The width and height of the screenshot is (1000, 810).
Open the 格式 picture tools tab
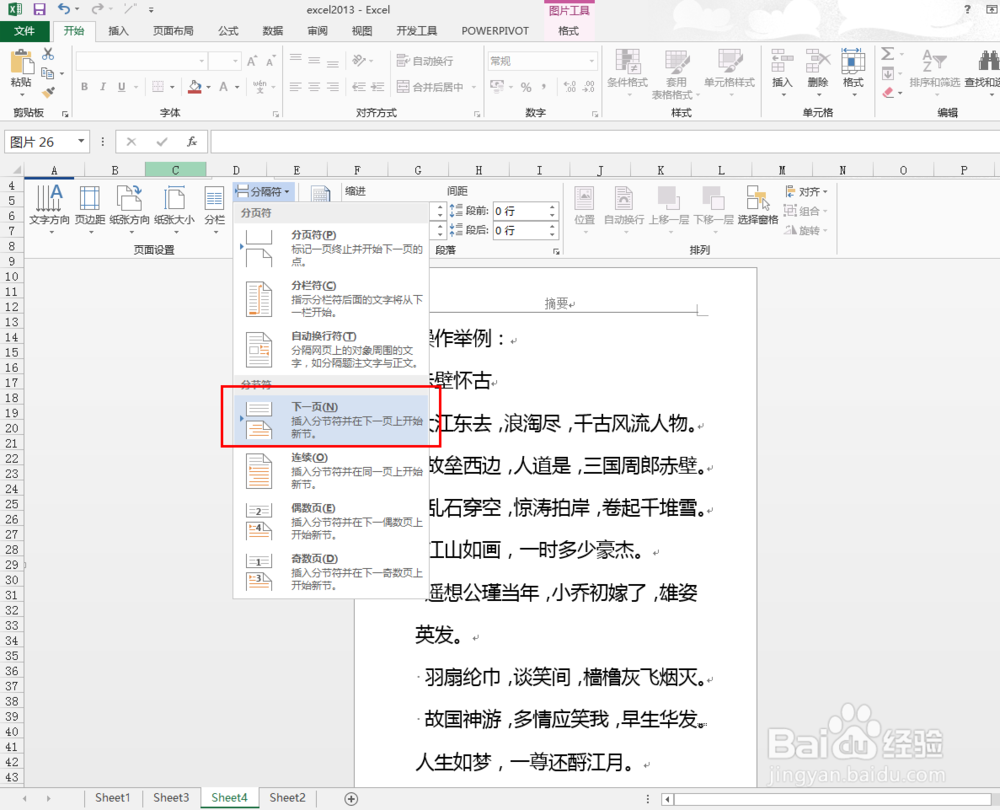(x=568, y=31)
